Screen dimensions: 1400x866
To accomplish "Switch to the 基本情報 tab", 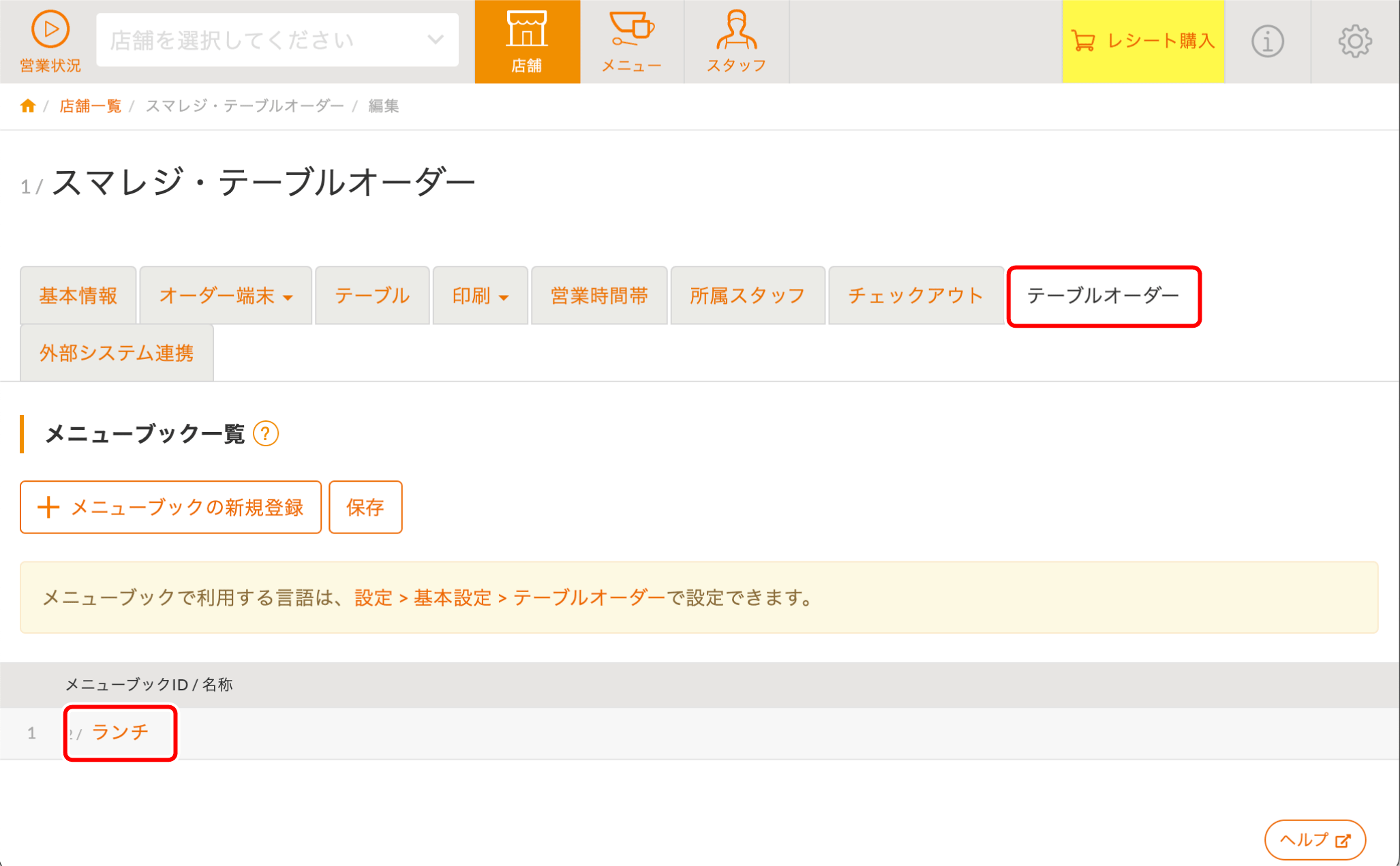I will (x=78, y=296).
